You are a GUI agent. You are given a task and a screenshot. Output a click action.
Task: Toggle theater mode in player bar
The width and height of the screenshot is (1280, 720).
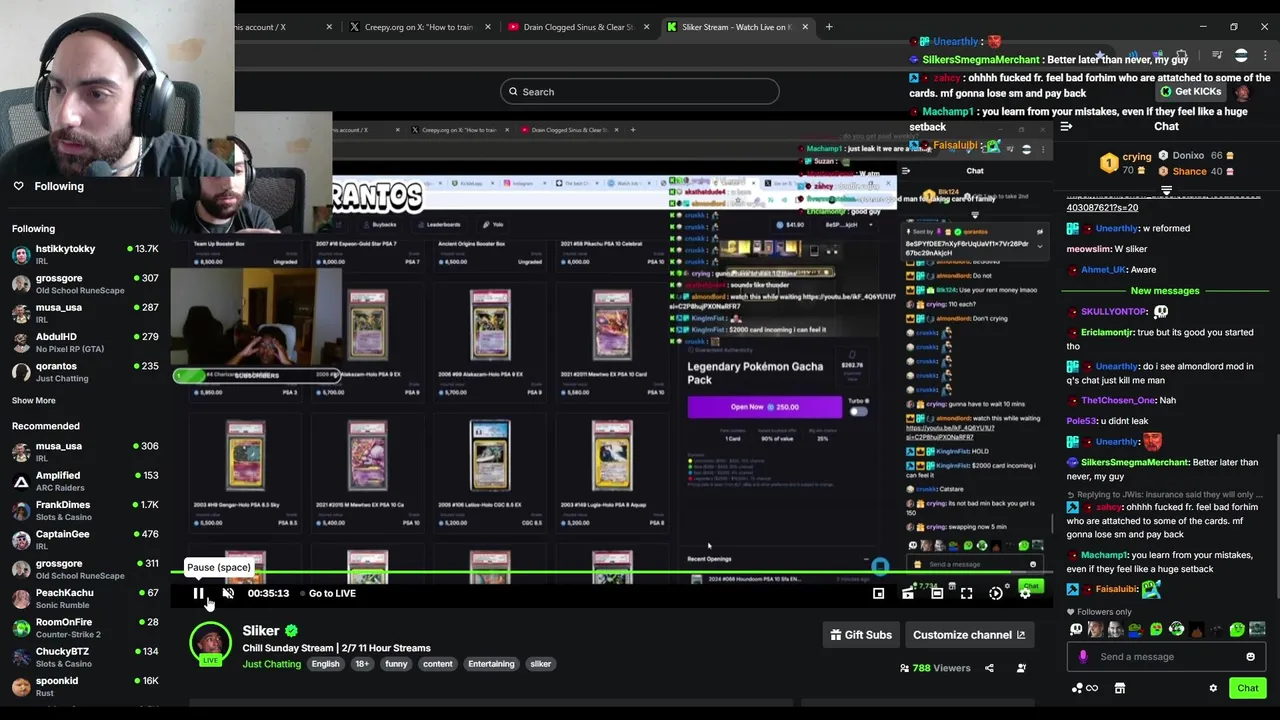pos(937,593)
